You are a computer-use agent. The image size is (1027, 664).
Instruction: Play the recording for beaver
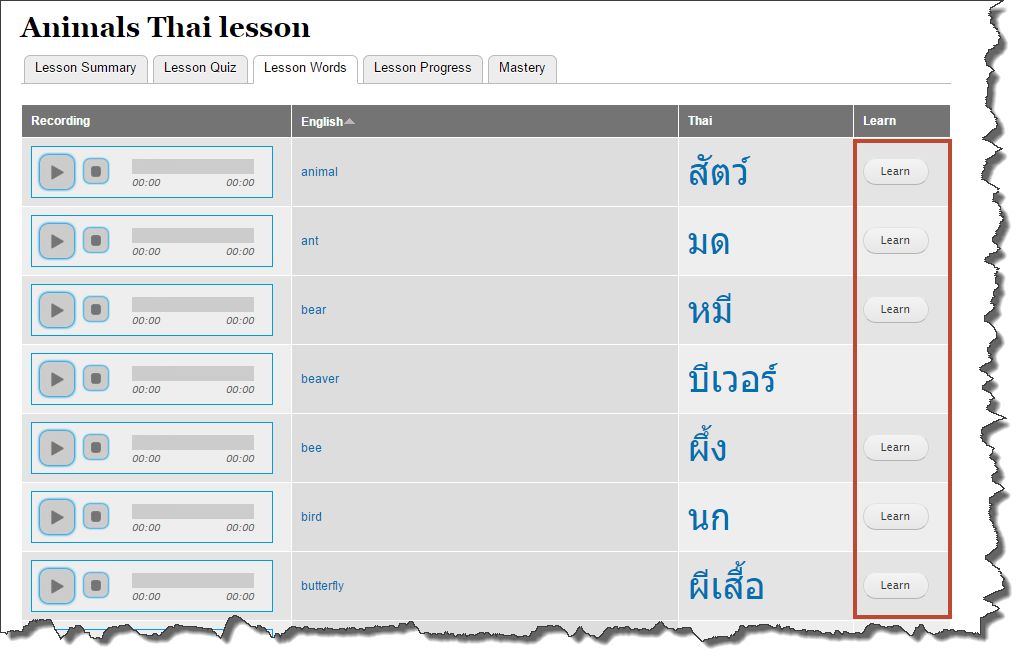(x=57, y=379)
